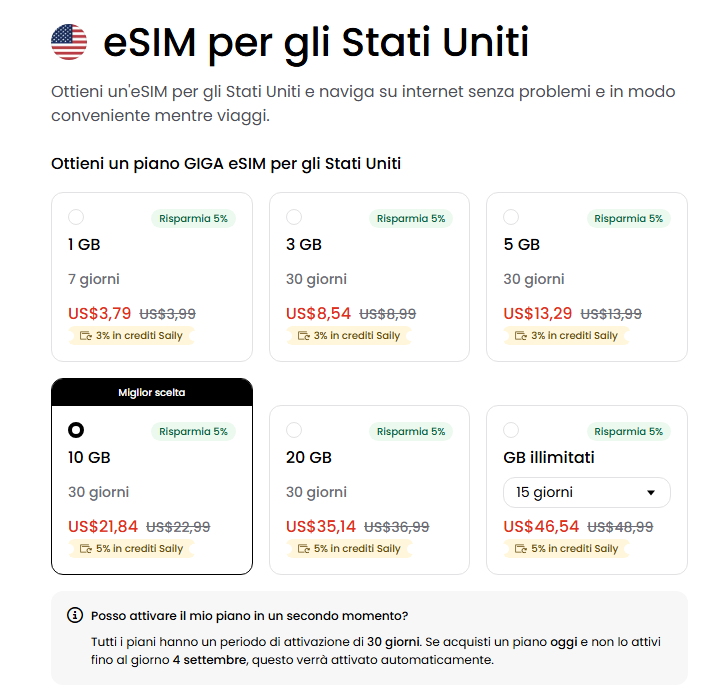Select the 3 GB plan radio button
Screen dimensions: 725x691
click(294, 217)
